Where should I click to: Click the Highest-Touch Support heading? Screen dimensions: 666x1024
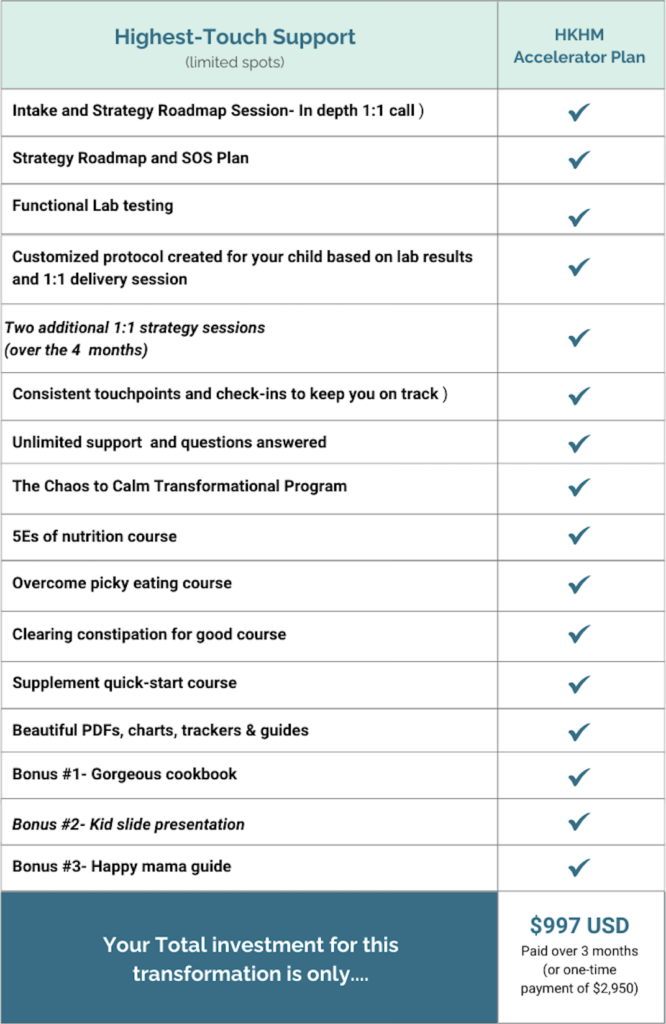(x=234, y=39)
